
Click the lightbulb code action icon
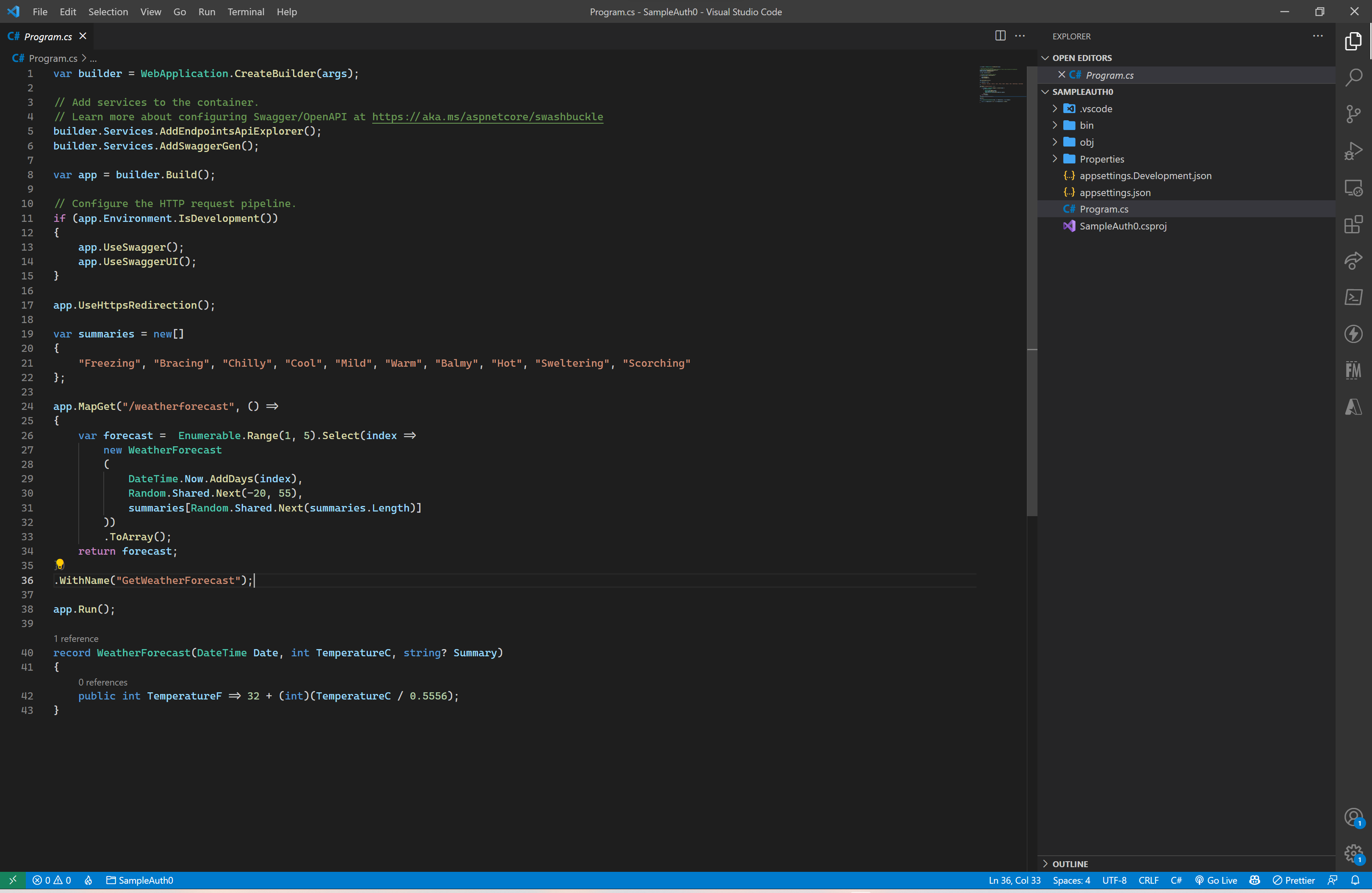[59, 564]
